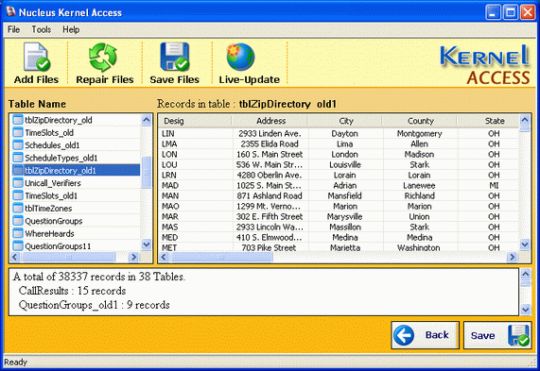Click 'A total of 38337 records' summary line
540x371 pixels.
click(99, 277)
